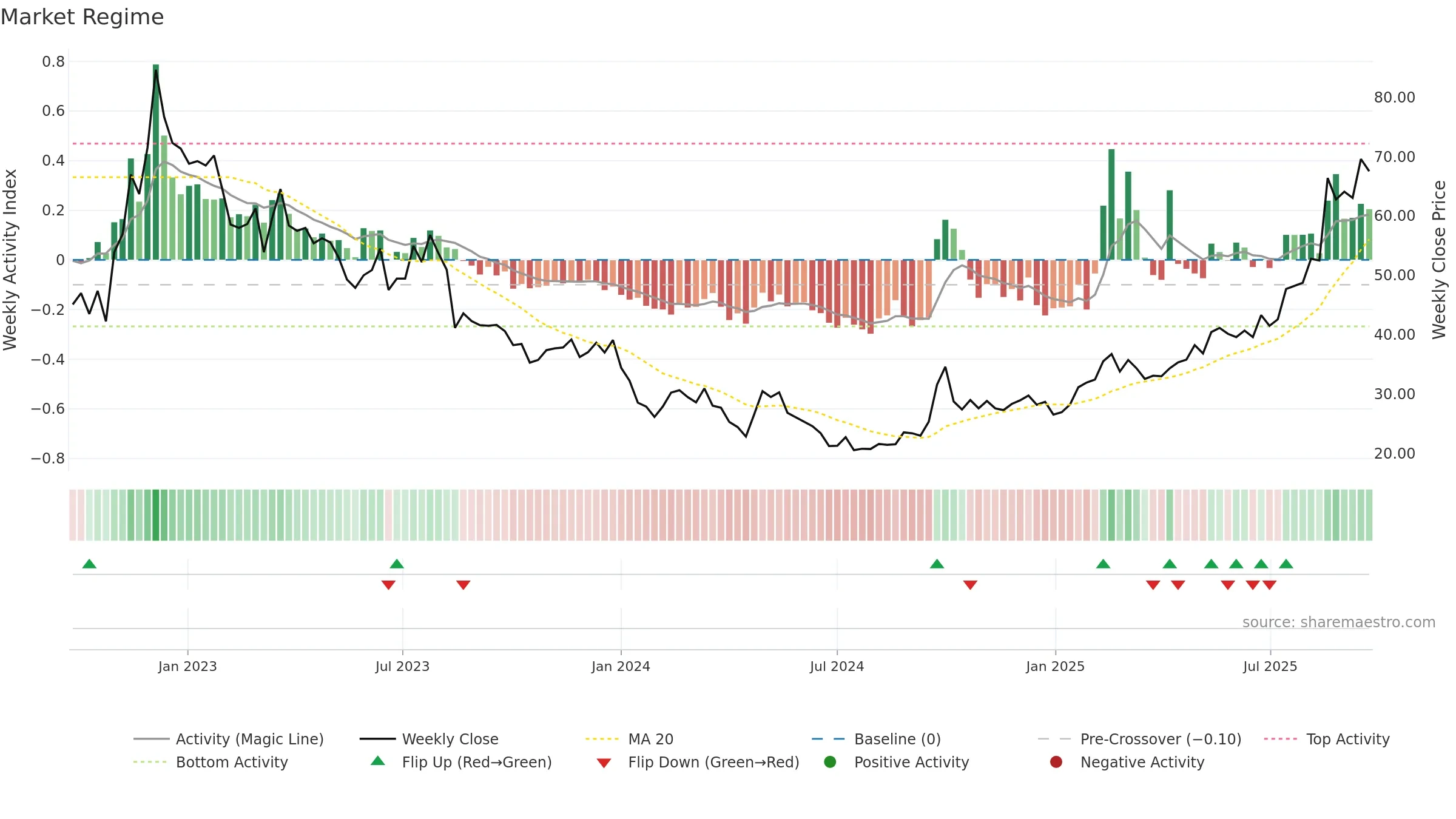Toggle the MA 20 legend entry

629,739
